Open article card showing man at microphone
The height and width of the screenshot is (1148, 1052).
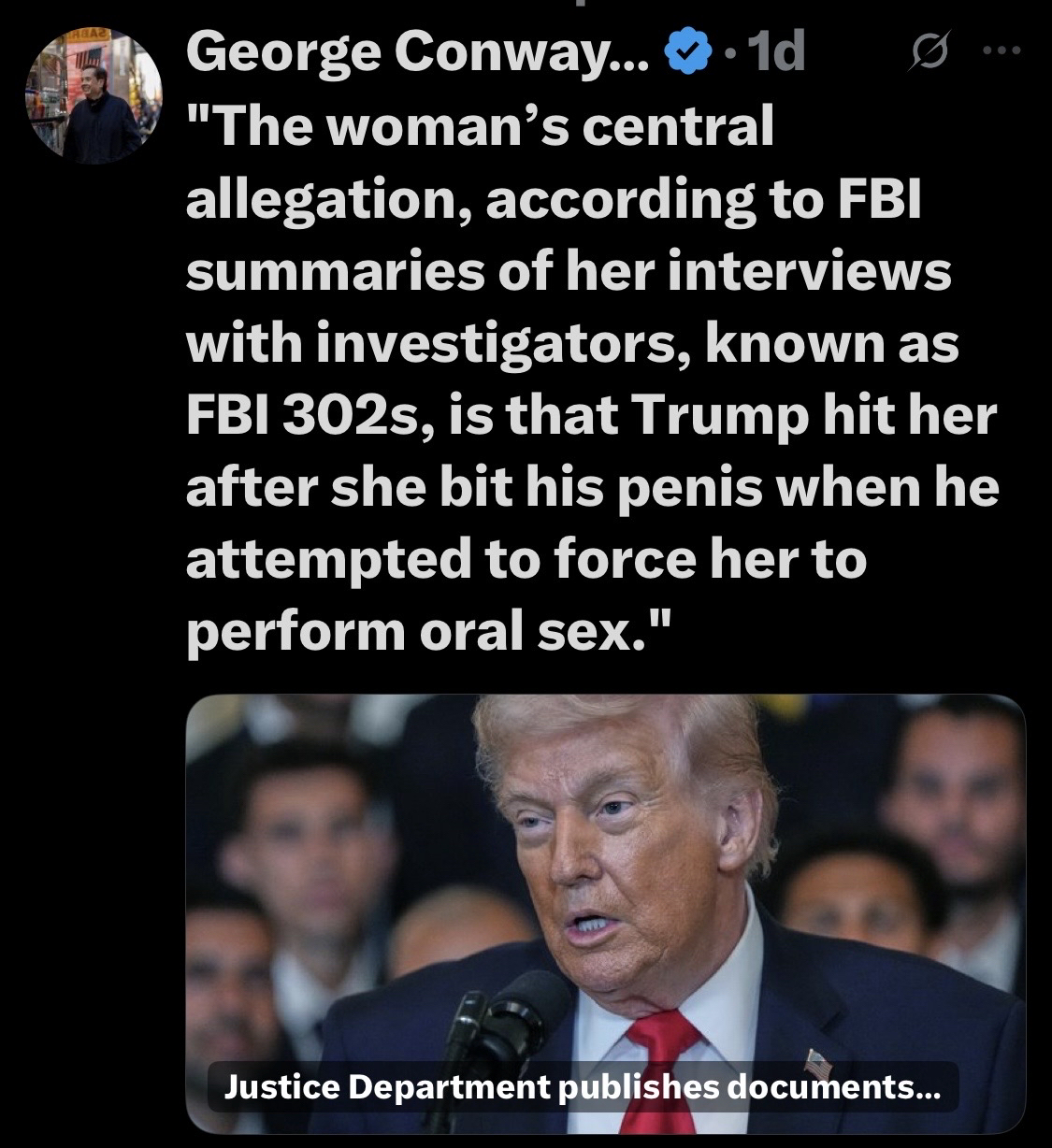coord(606,913)
